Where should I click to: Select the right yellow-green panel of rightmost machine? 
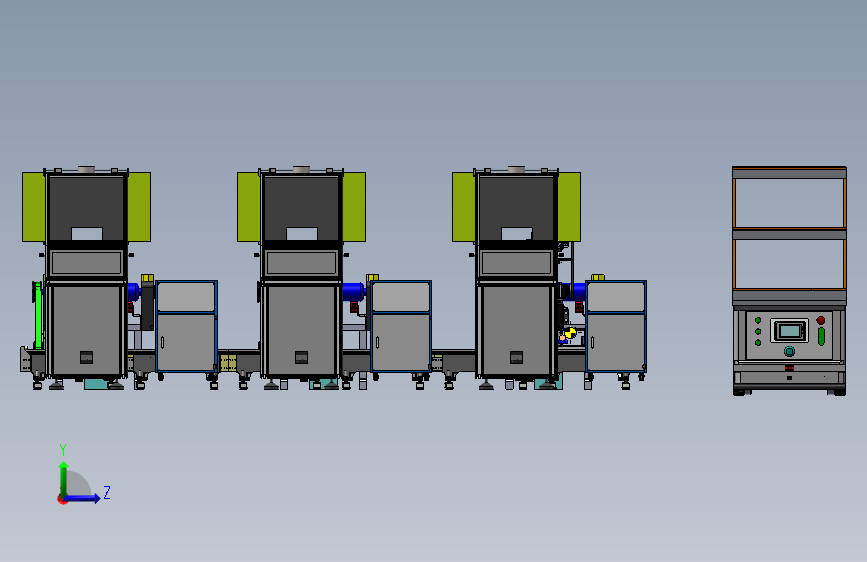[x=568, y=207]
